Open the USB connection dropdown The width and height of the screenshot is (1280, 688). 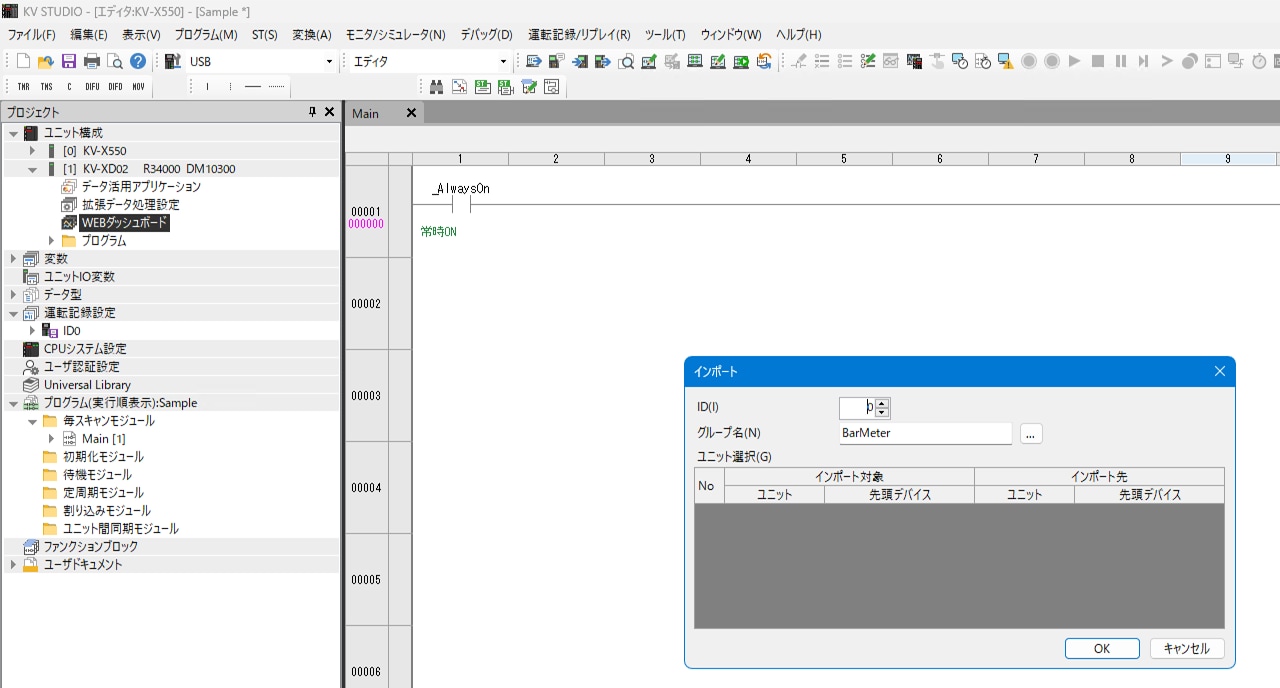[x=329, y=62]
